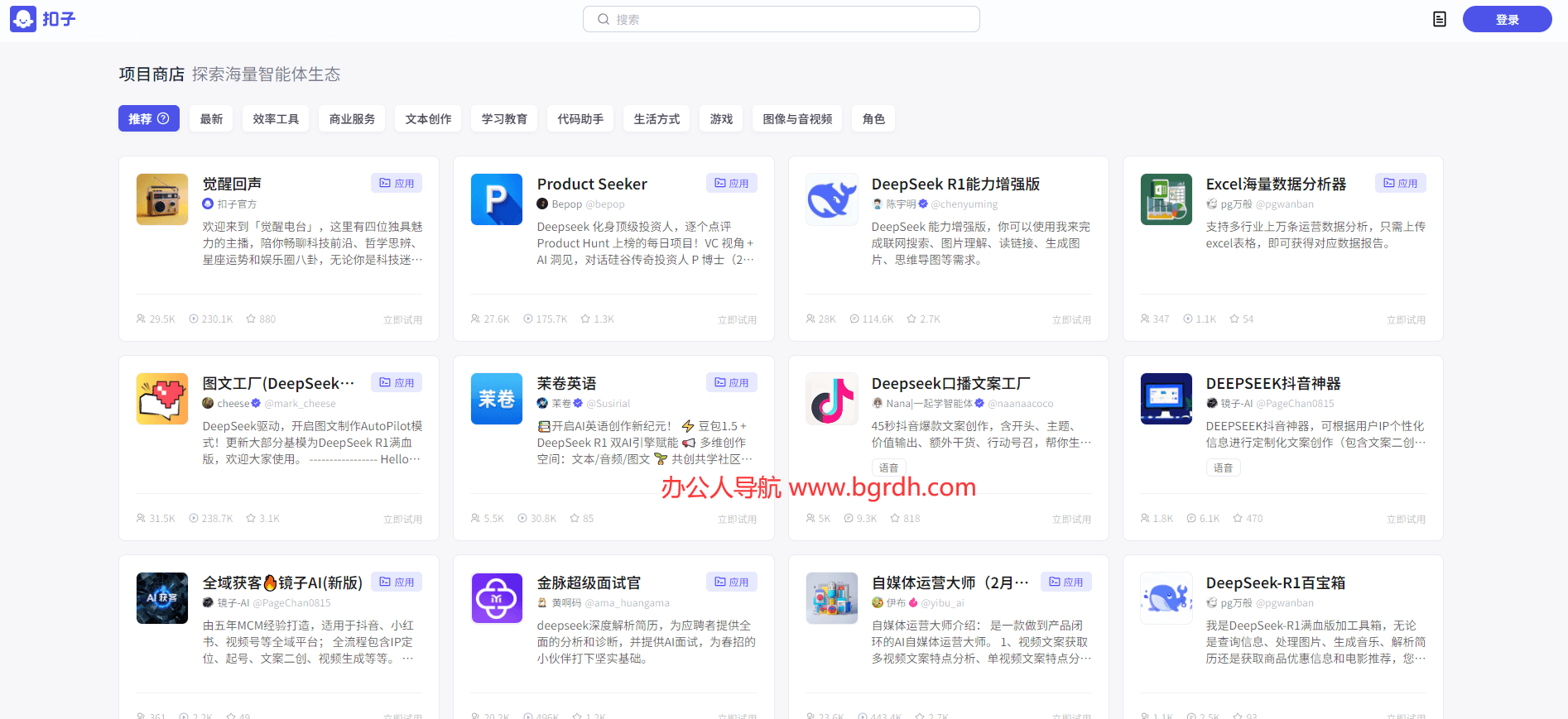Click the Coze 扣子 logo icon
The image size is (1568, 719).
[x=23, y=19]
